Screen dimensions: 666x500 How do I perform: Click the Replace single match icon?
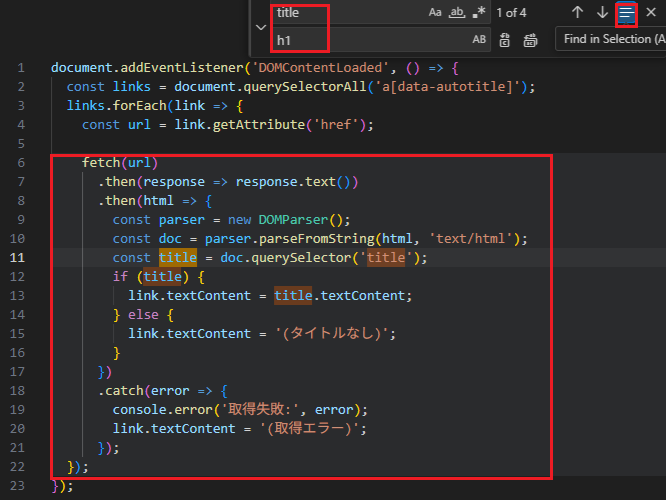tap(505, 40)
